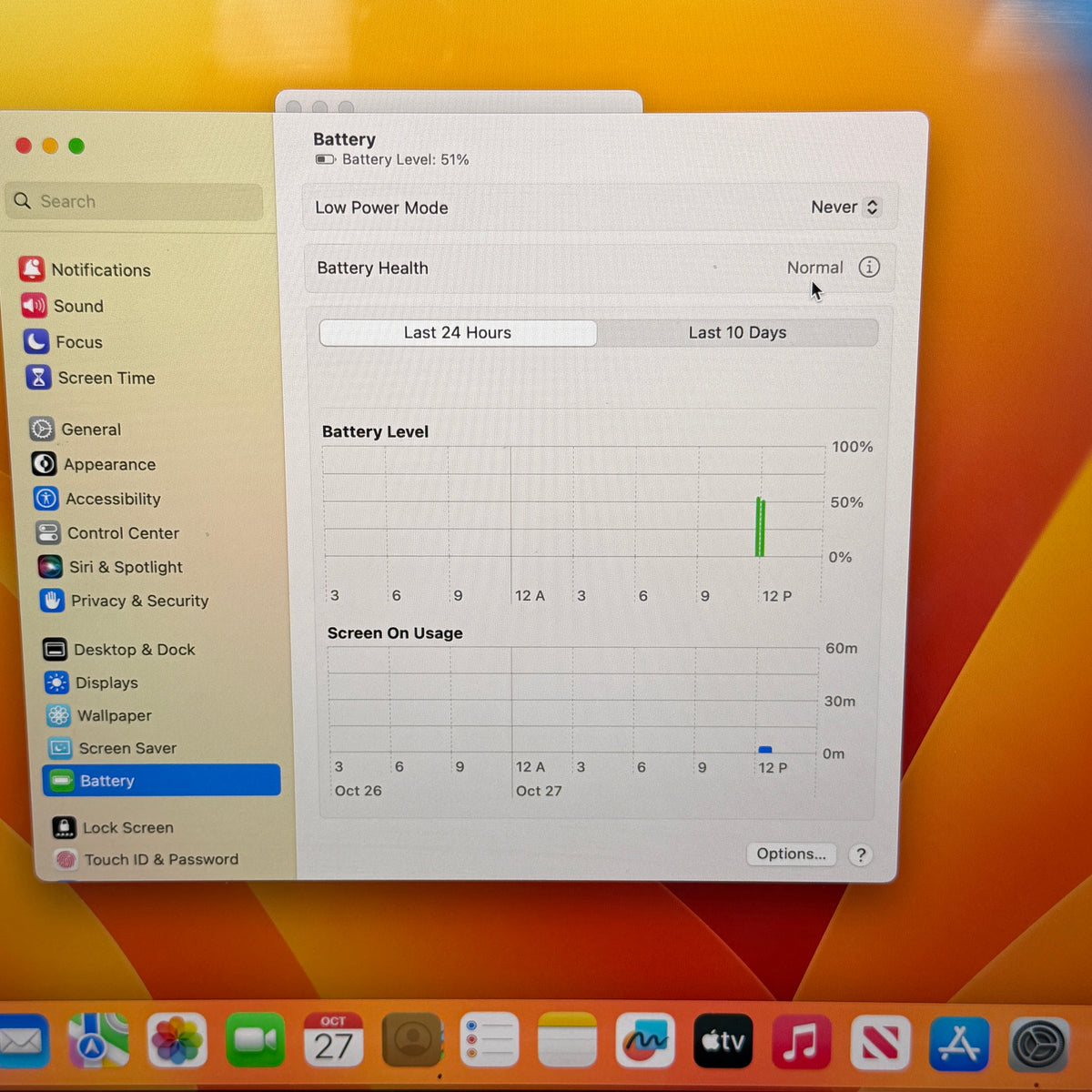This screenshot has width=1092, height=1092.
Task: Open Notifications settings in sidebar
Action: [85, 269]
